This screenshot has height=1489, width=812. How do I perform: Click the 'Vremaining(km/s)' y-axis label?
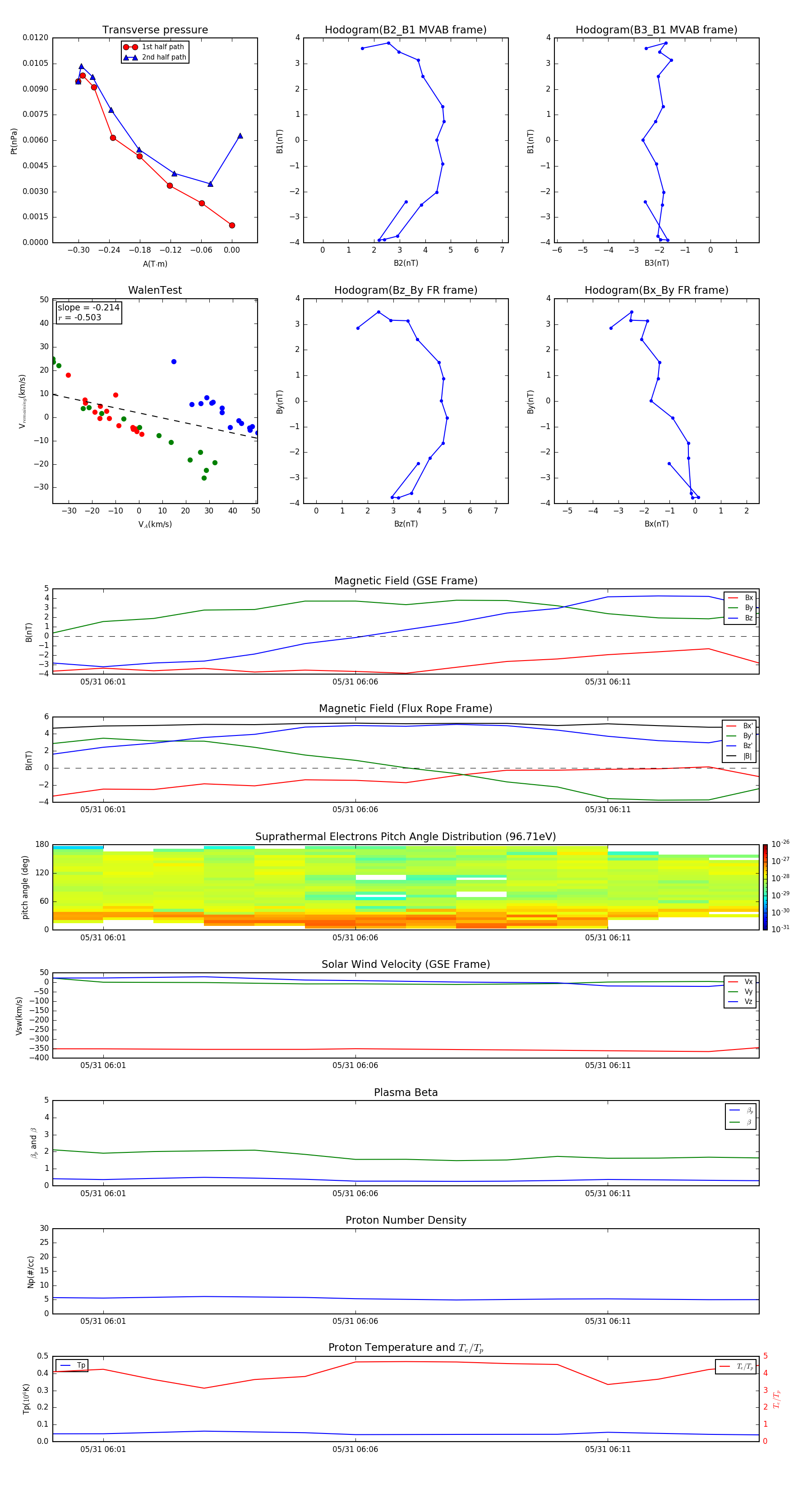[x=22, y=401]
